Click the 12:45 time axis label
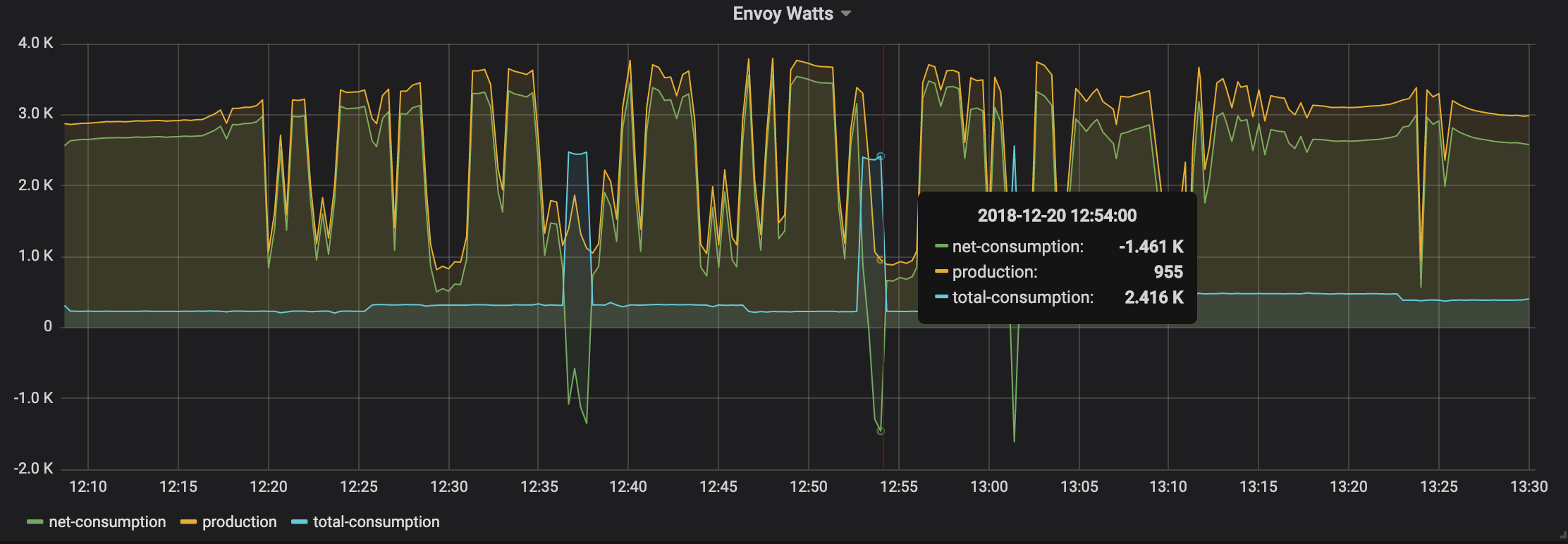 [x=718, y=487]
